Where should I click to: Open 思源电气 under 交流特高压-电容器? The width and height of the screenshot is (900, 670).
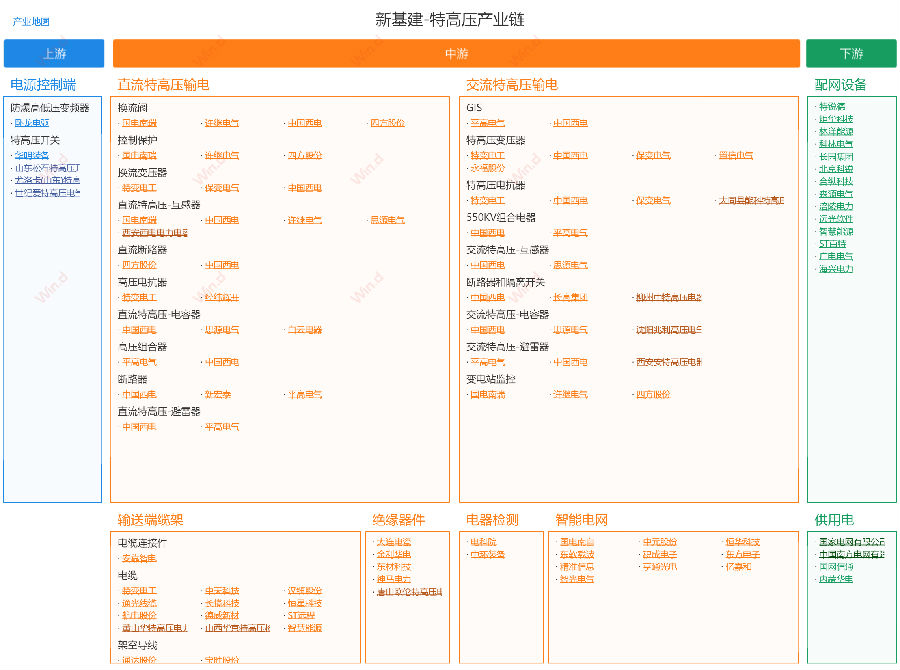[x=570, y=330]
